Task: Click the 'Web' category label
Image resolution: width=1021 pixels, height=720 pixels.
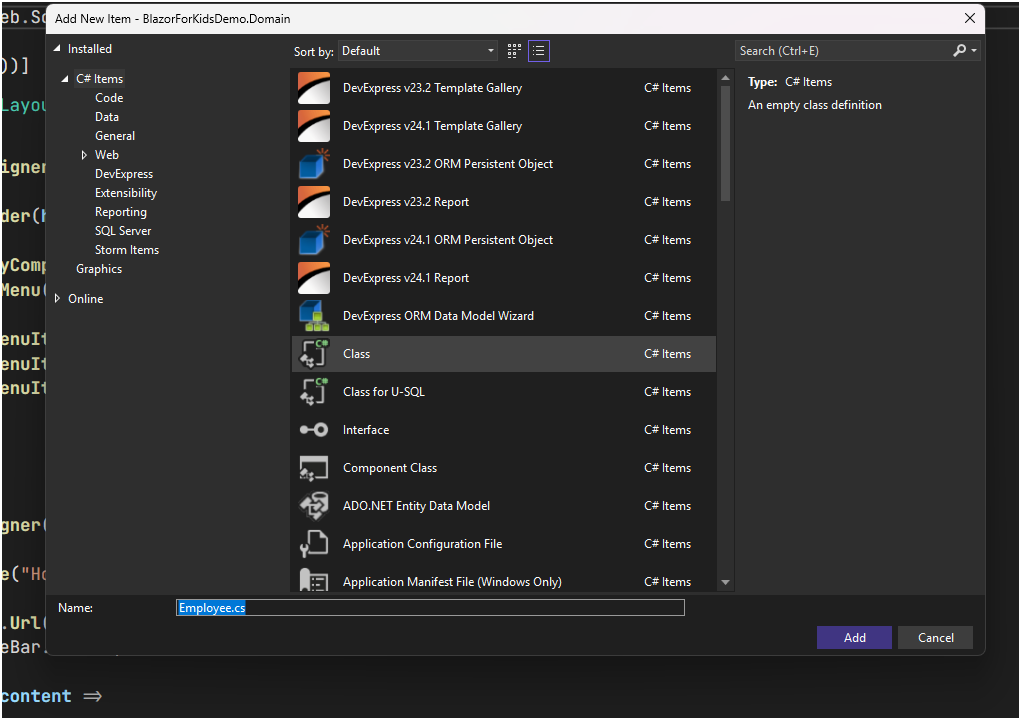Action: point(107,155)
